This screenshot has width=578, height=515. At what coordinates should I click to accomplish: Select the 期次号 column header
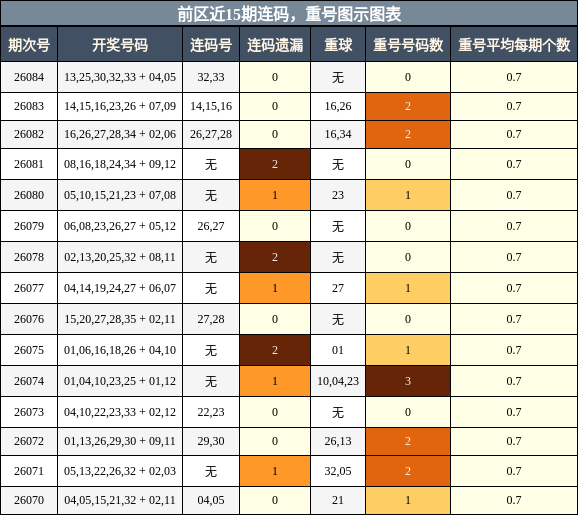(29, 45)
